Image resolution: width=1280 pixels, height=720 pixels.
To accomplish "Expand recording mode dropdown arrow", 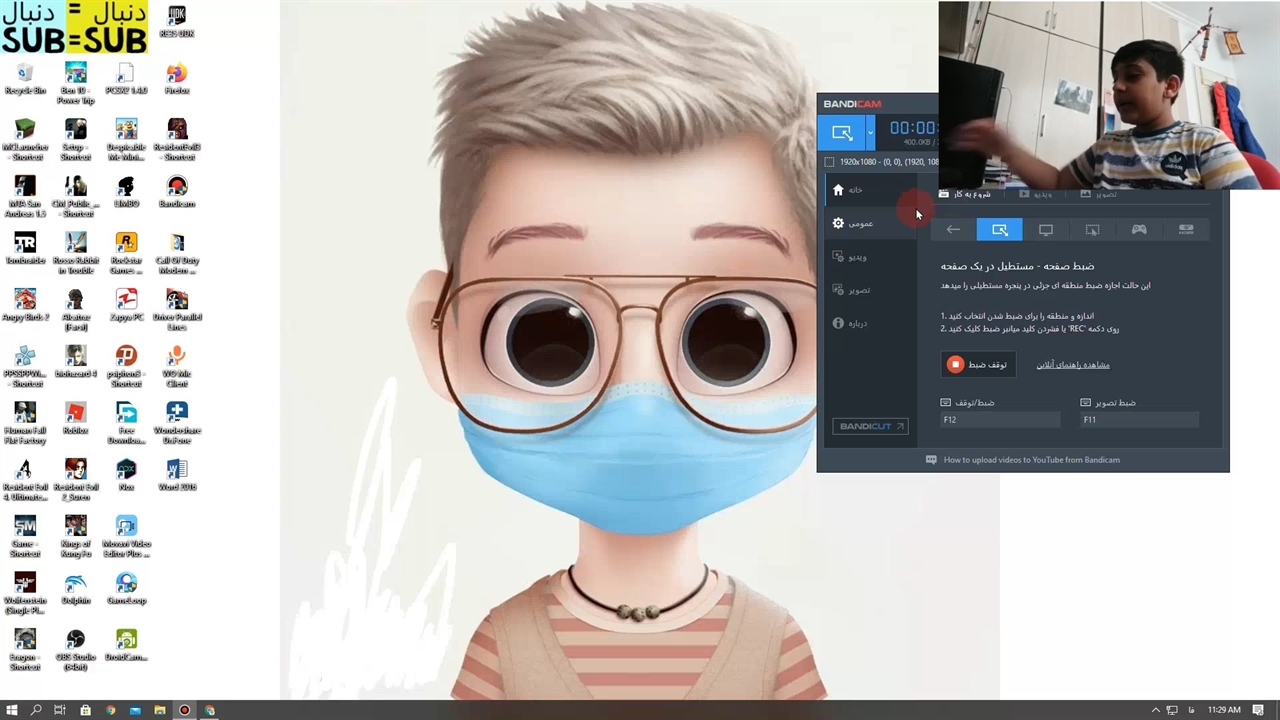I will [870, 132].
